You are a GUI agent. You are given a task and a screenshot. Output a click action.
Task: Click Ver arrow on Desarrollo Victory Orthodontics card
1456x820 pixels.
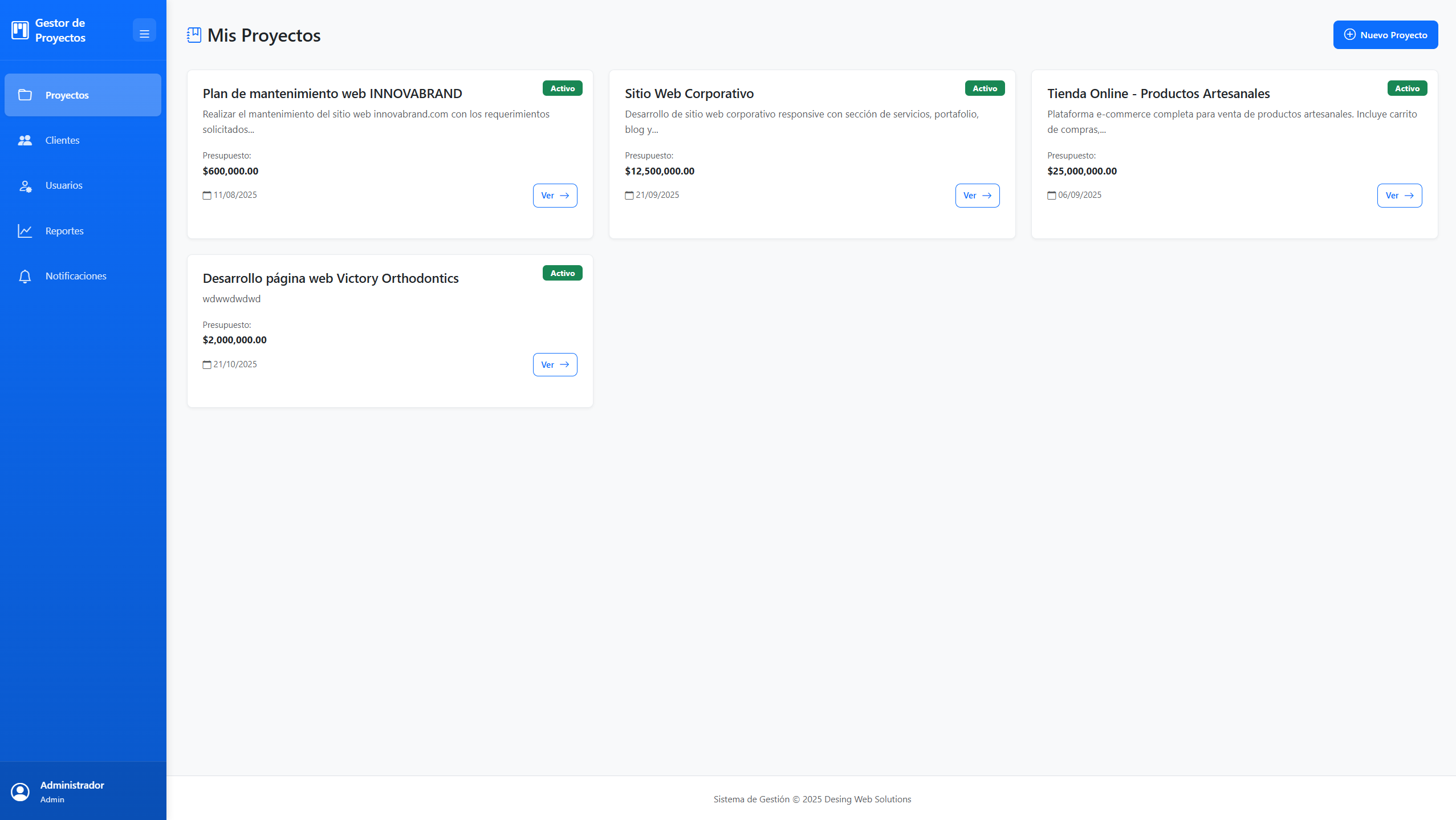coord(564,364)
